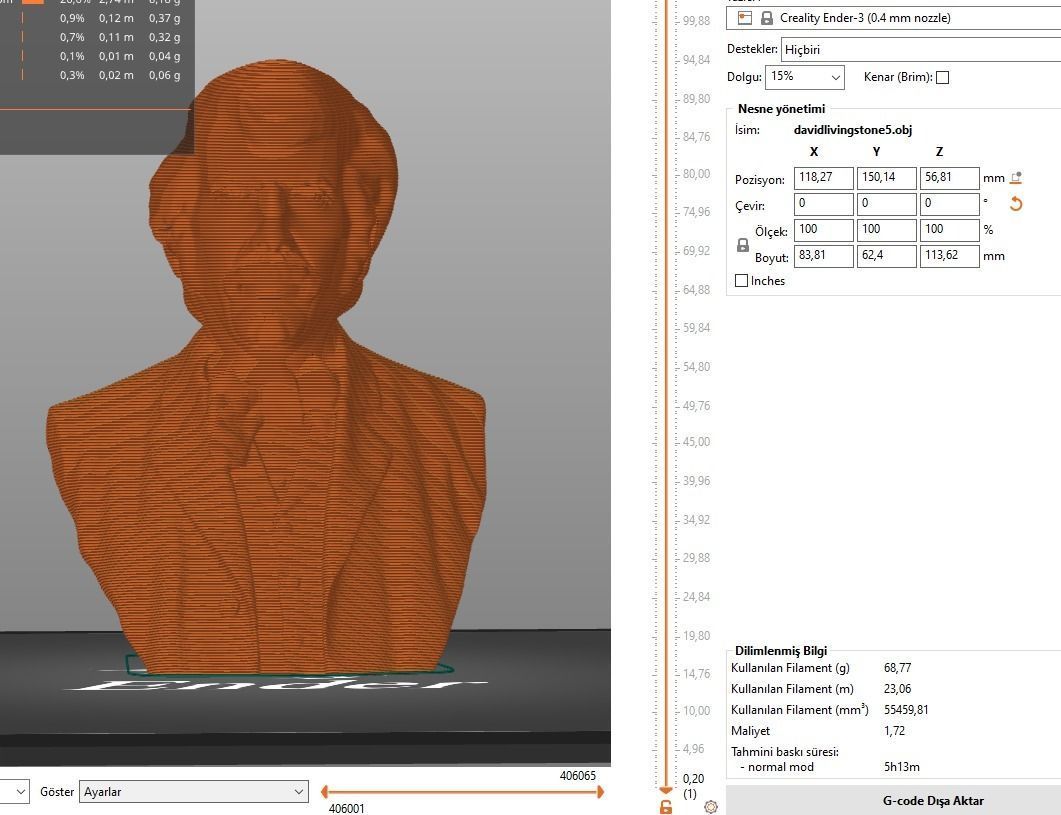Click the filament volume value 55459,81
Viewport: 1061px width, 815px height.
(x=906, y=710)
